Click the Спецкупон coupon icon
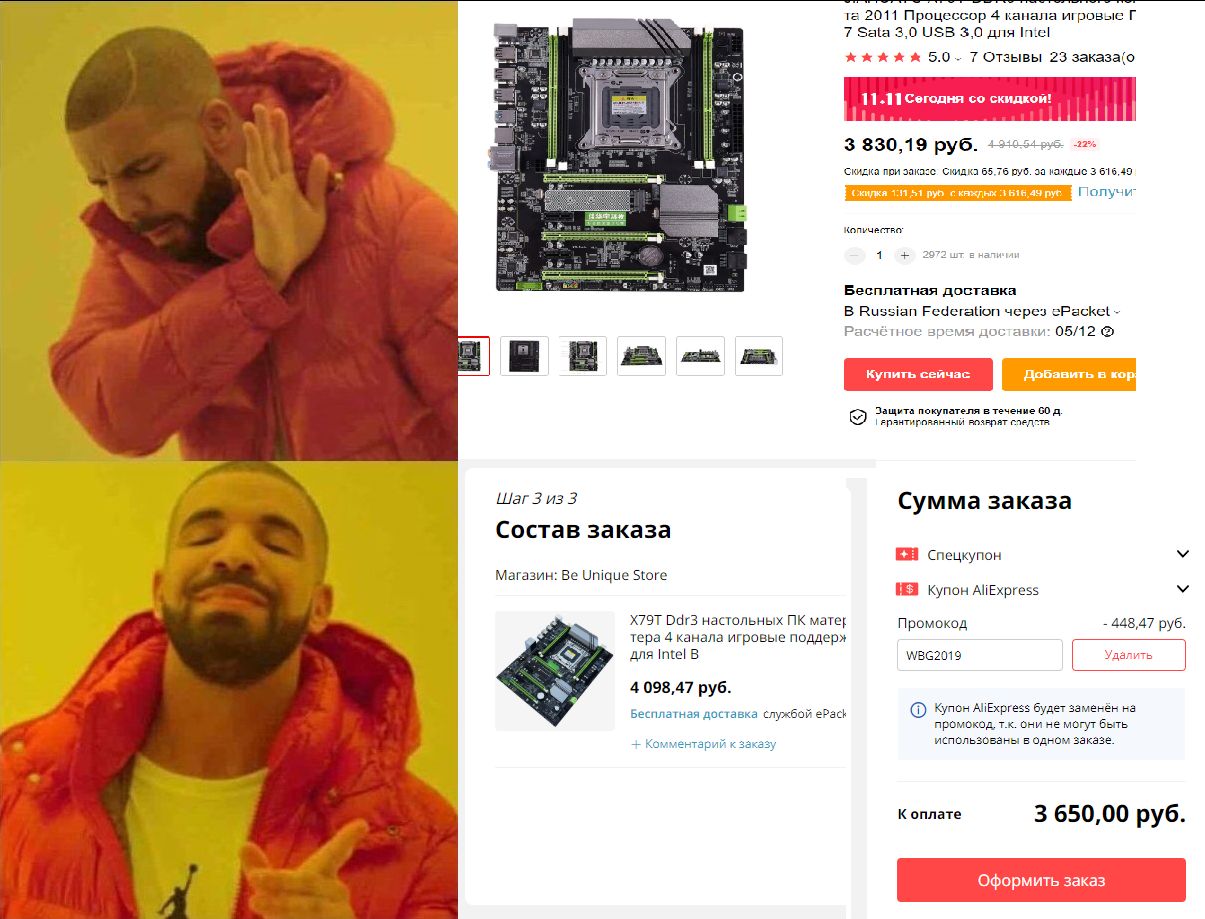Screen dimensions: 1205x919 click(907, 554)
